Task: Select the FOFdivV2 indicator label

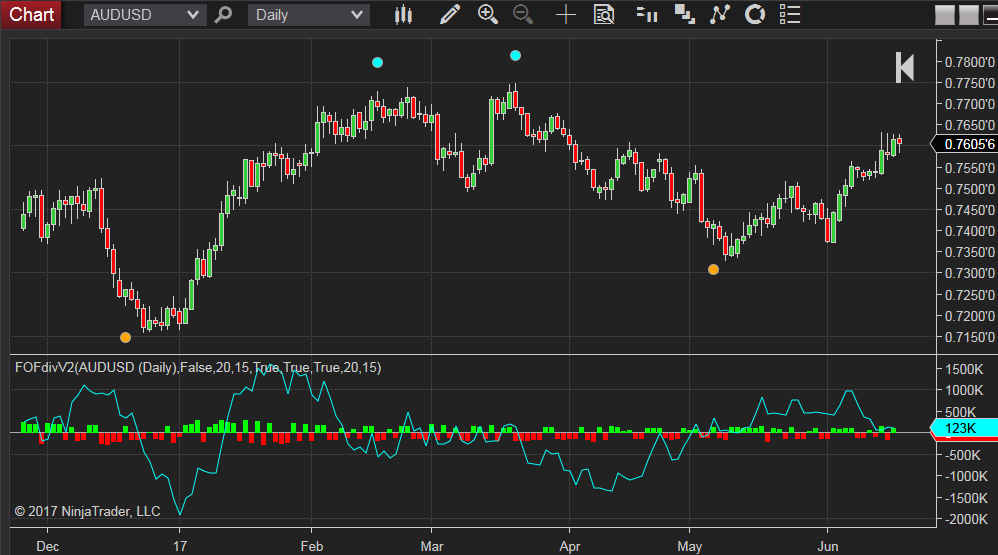Action: click(x=198, y=367)
